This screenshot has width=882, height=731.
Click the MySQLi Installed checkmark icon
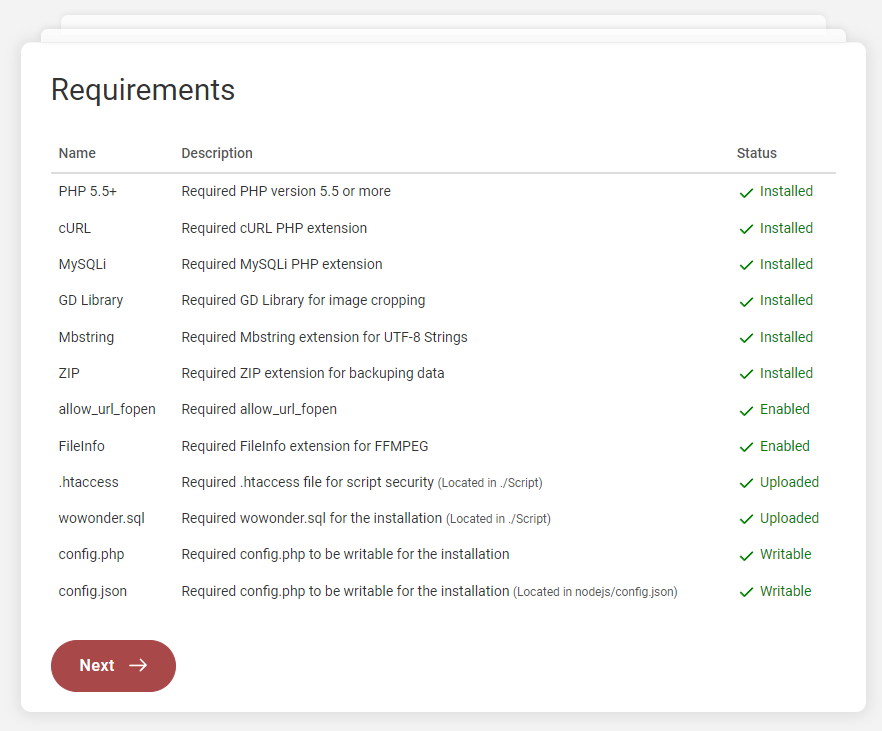pos(746,265)
